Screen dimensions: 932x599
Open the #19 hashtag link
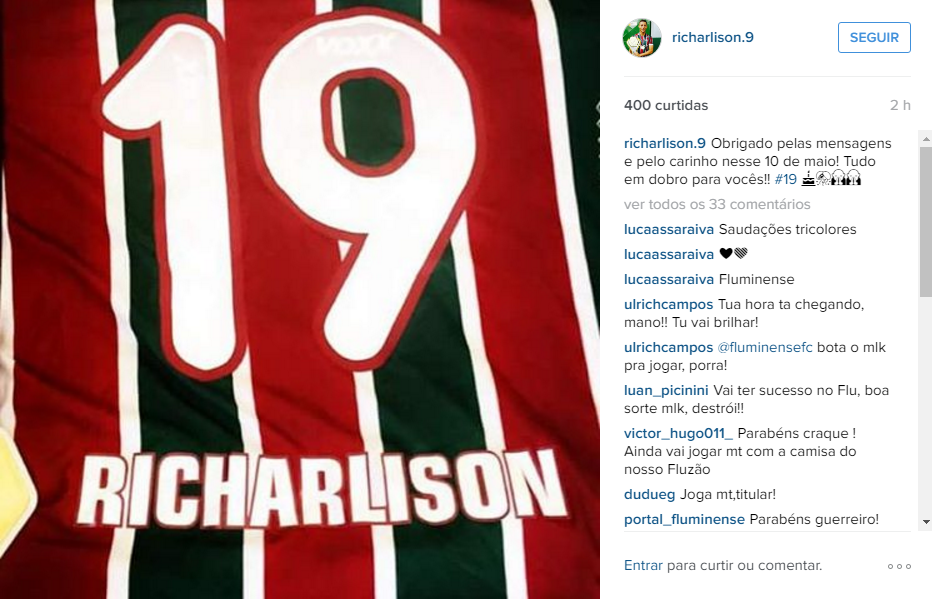pos(785,179)
